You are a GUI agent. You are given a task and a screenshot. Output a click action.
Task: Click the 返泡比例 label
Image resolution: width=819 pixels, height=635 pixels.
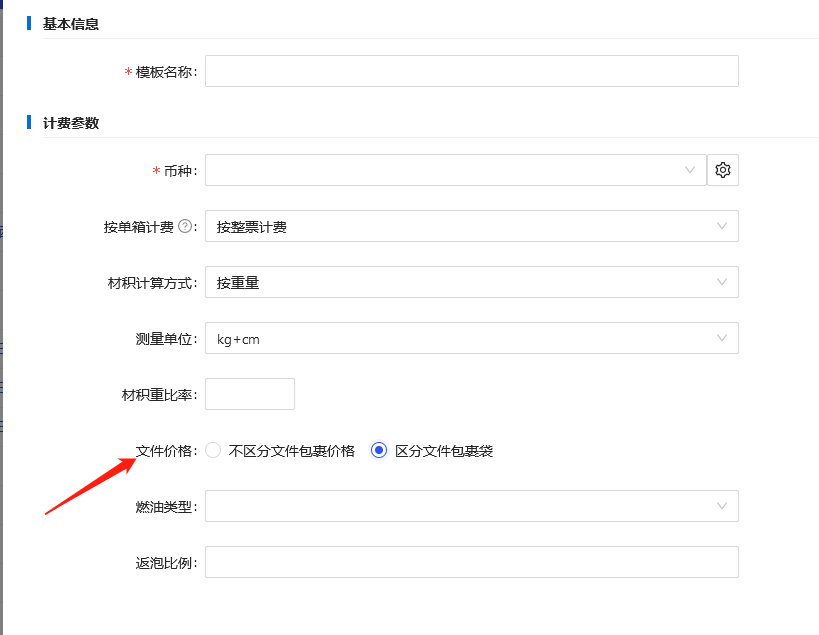point(166,563)
